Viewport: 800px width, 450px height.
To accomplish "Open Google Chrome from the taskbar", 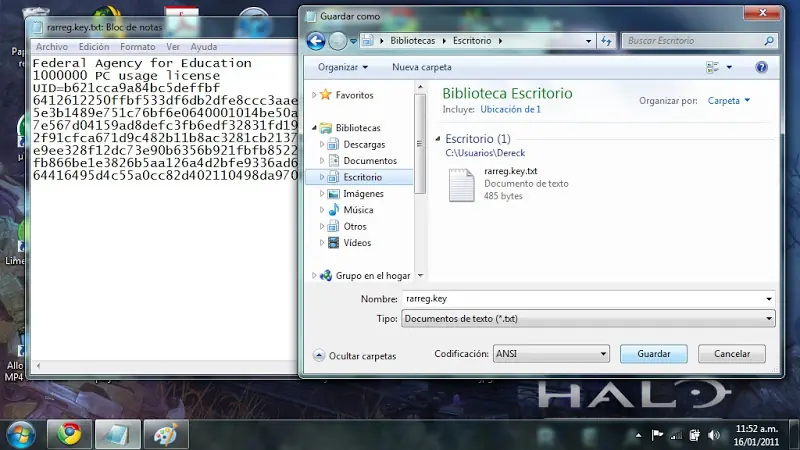I will coord(69,434).
